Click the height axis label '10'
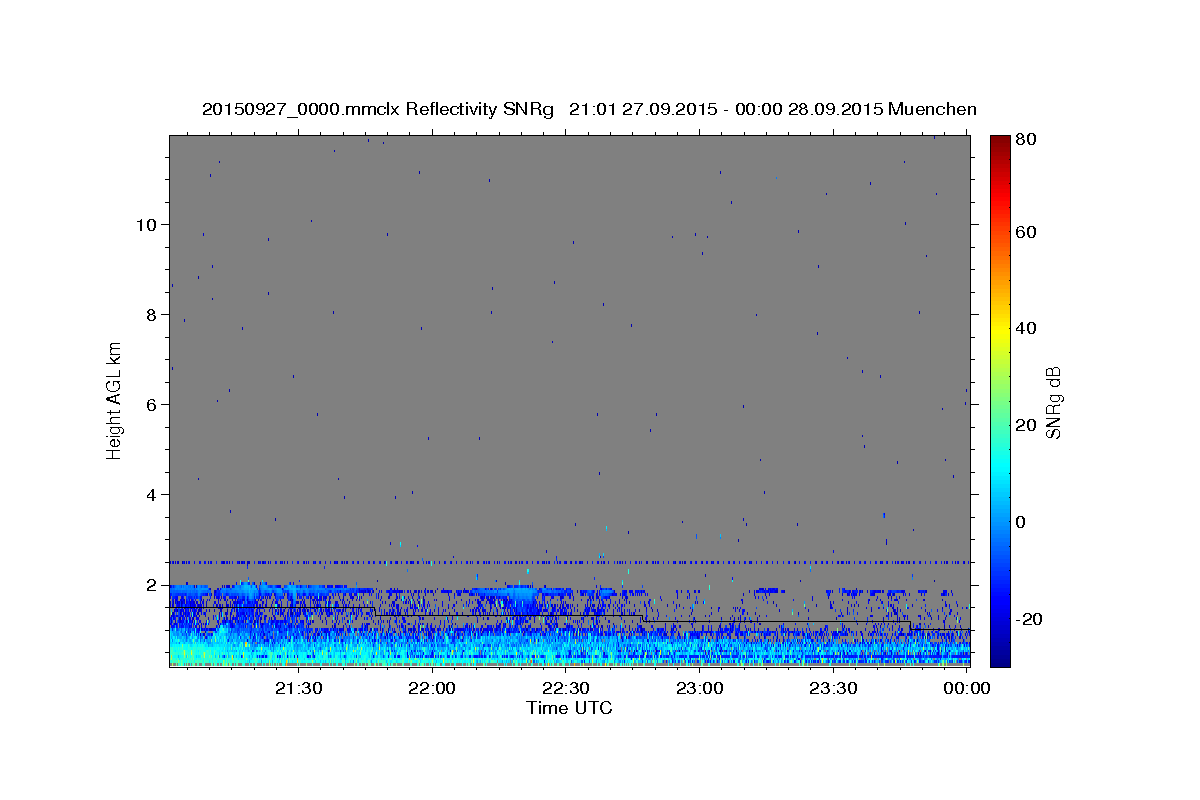This screenshot has height=800, width=1200. click(146, 224)
